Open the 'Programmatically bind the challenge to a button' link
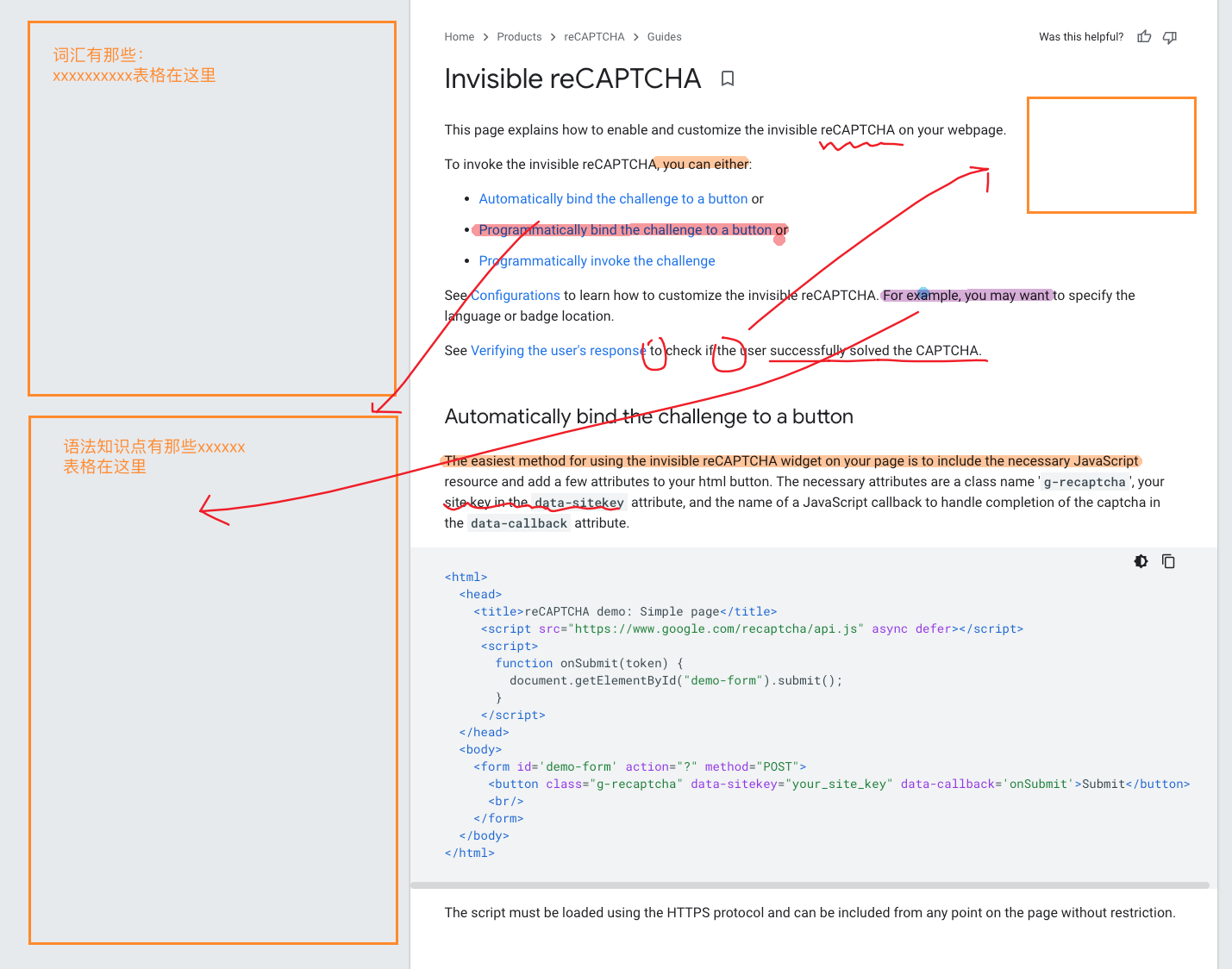 [625, 230]
